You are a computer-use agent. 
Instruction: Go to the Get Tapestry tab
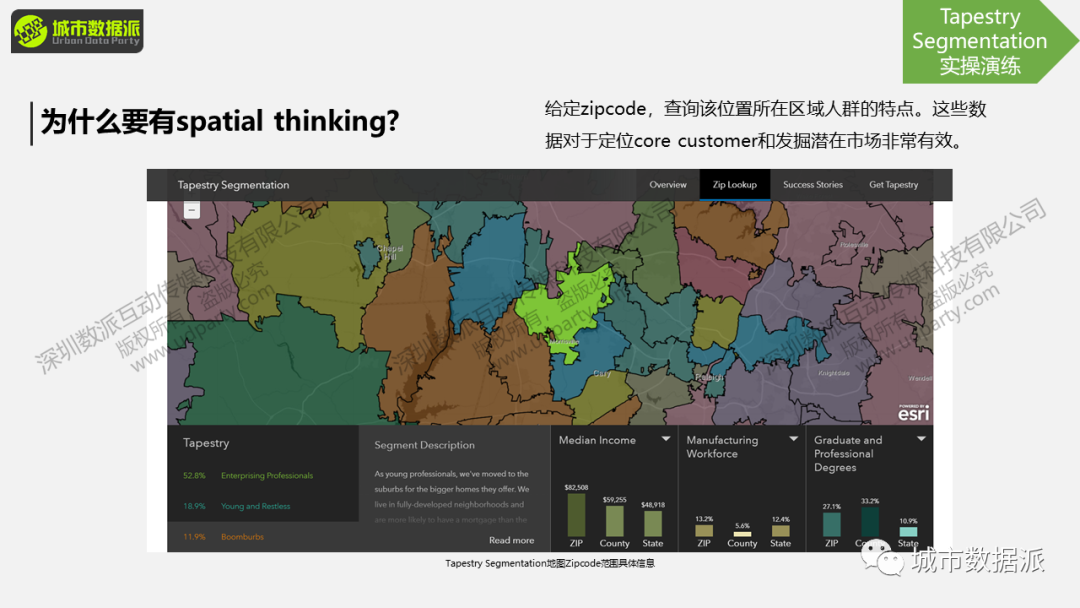[893, 185]
